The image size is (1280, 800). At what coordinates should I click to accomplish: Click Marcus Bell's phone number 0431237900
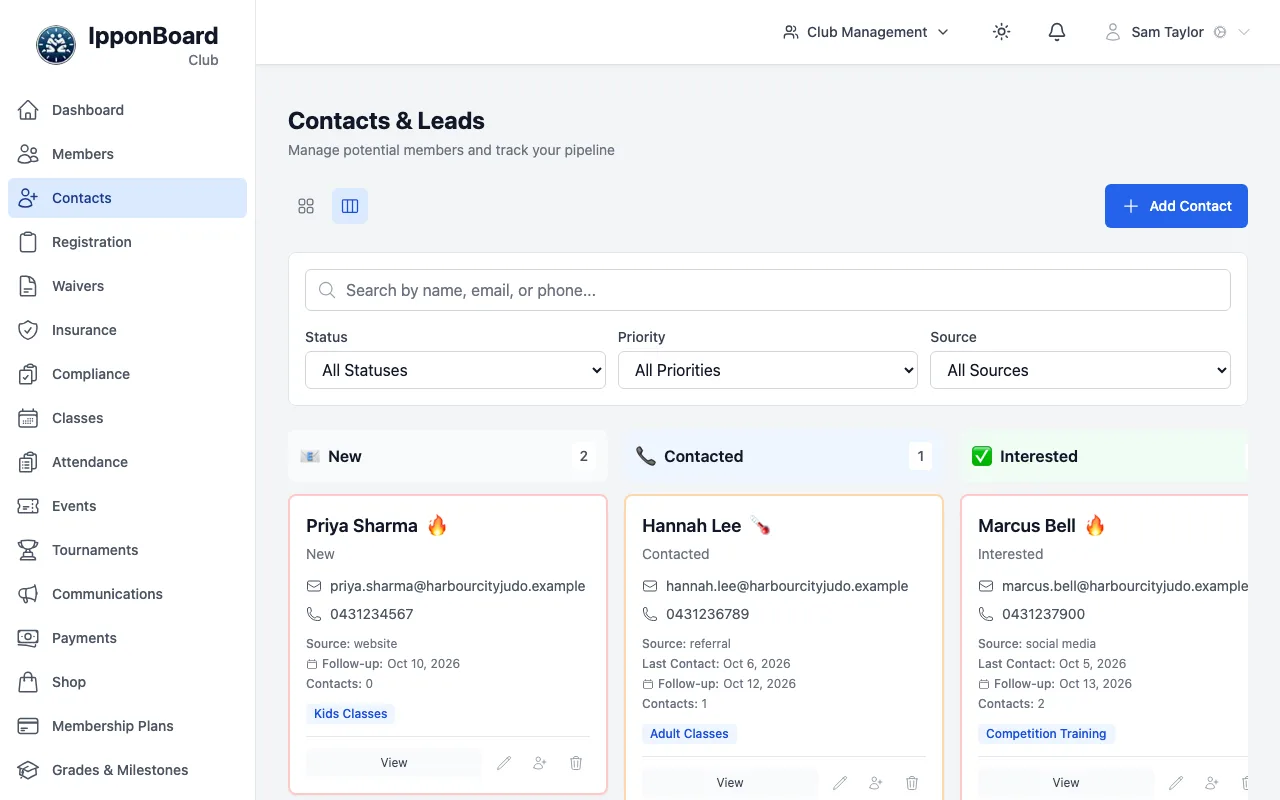point(1043,614)
